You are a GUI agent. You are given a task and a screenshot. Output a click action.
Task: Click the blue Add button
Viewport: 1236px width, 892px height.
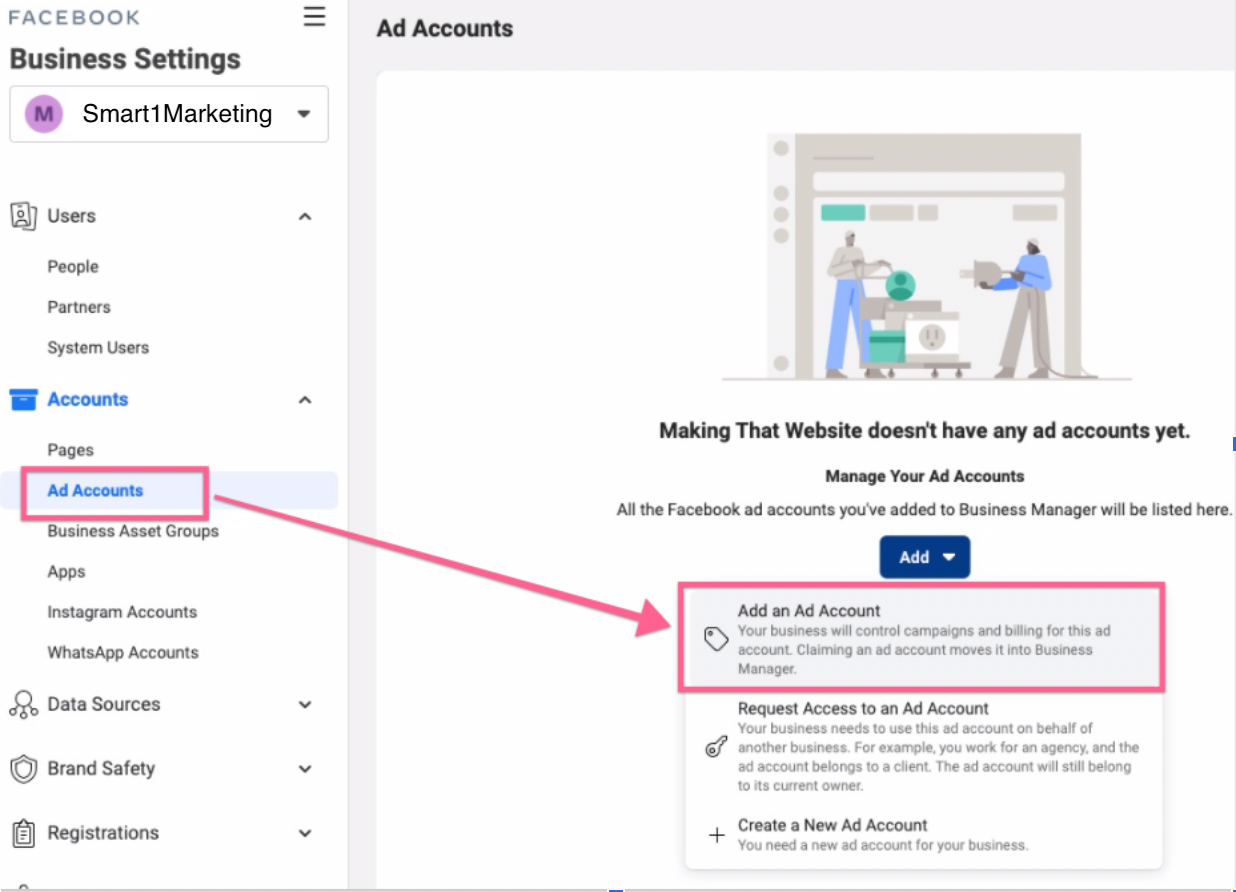tap(924, 557)
